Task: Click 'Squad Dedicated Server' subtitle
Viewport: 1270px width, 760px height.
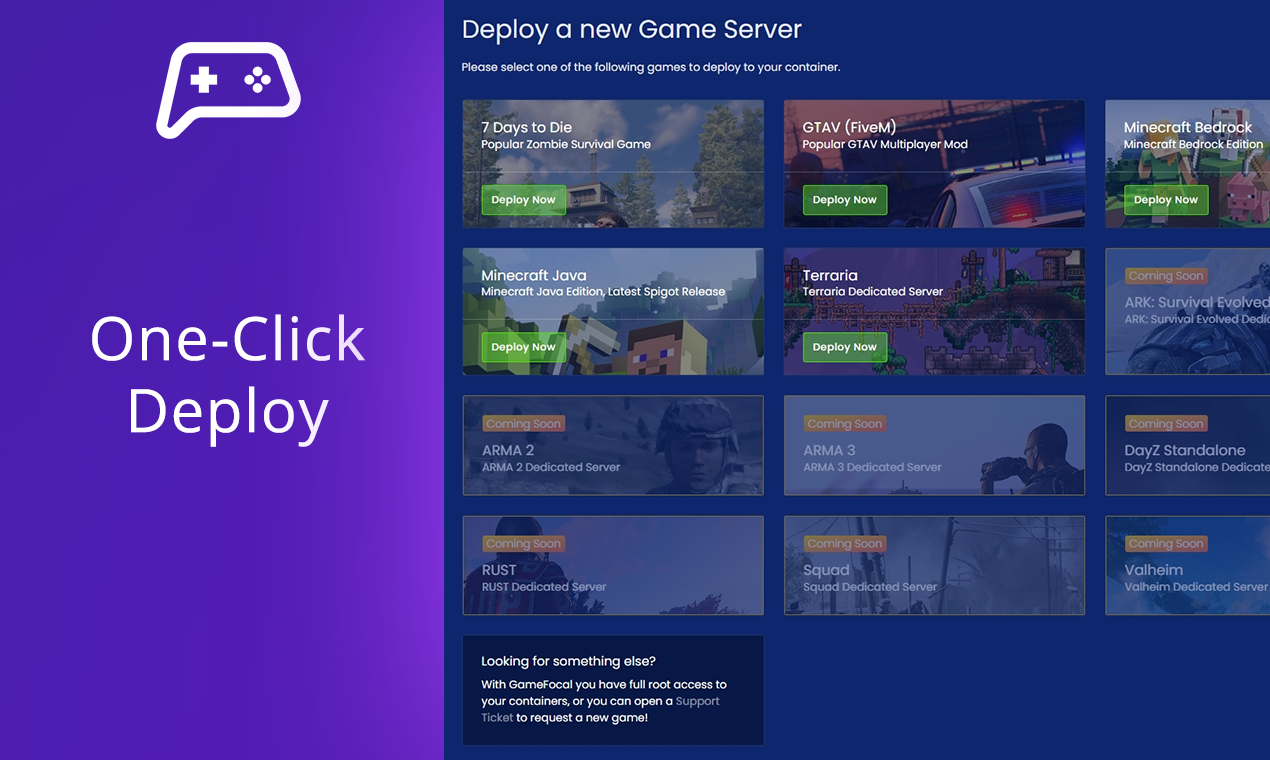Action: tap(868, 587)
